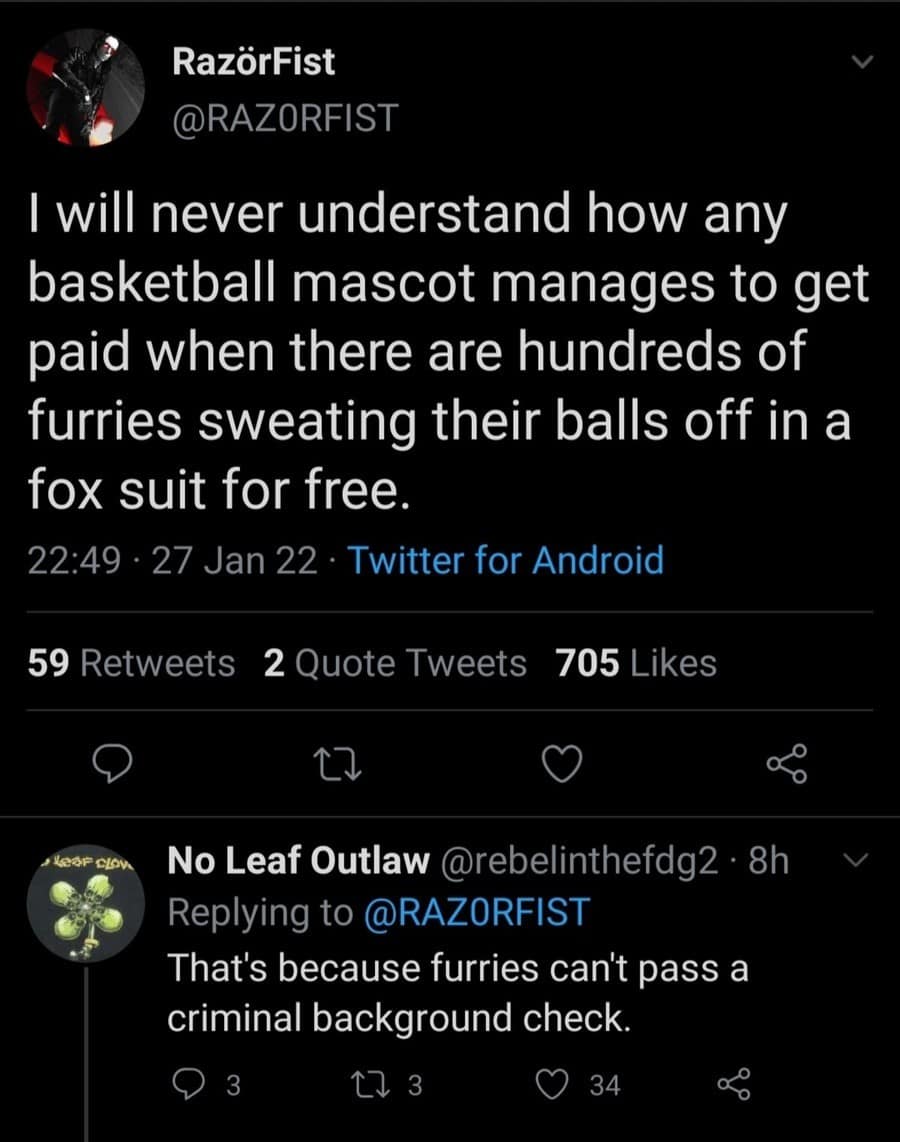View the 59 Retweets list
This screenshot has width=900, height=1142.
pos(132,663)
